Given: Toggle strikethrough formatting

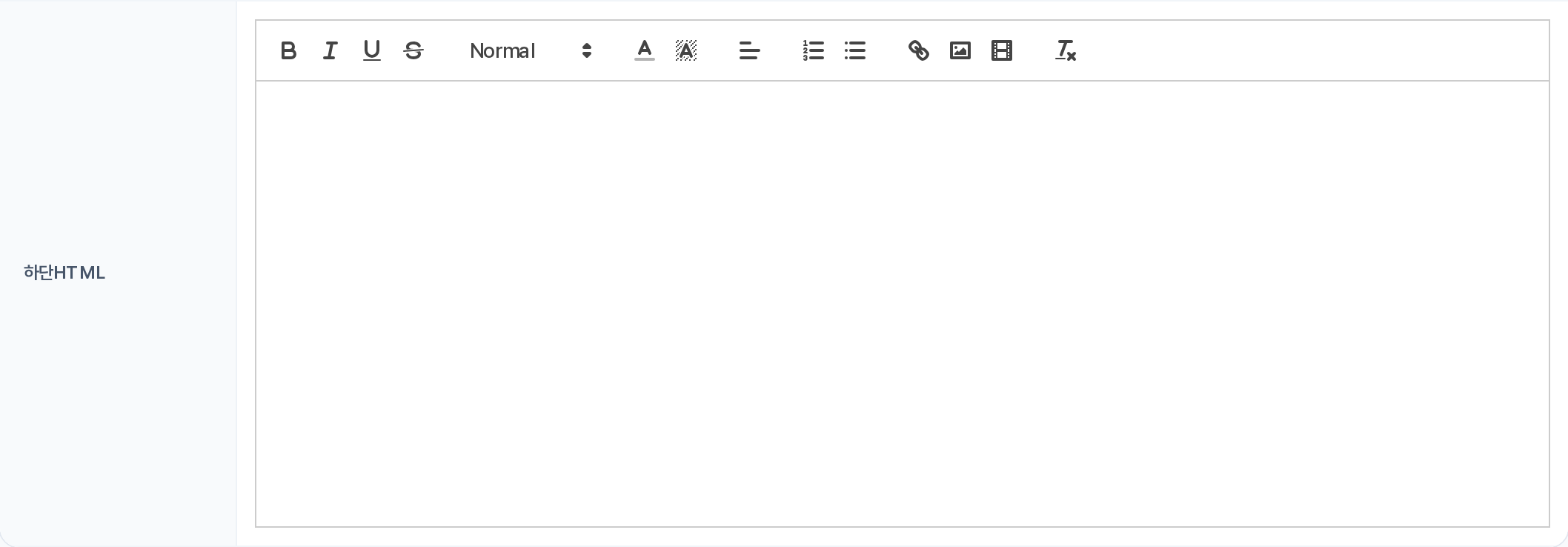Looking at the screenshot, I should [x=413, y=50].
